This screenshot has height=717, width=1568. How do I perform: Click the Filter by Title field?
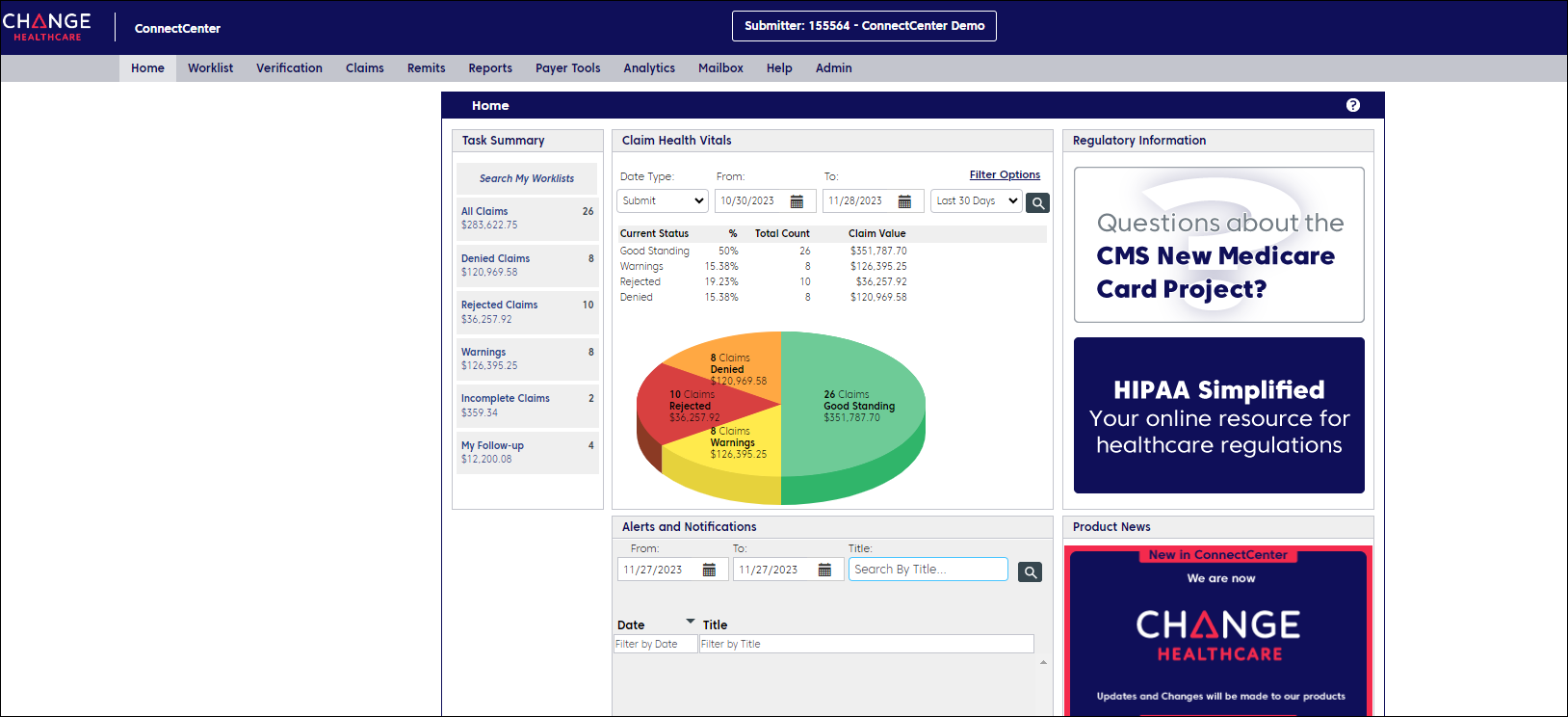tap(866, 644)
